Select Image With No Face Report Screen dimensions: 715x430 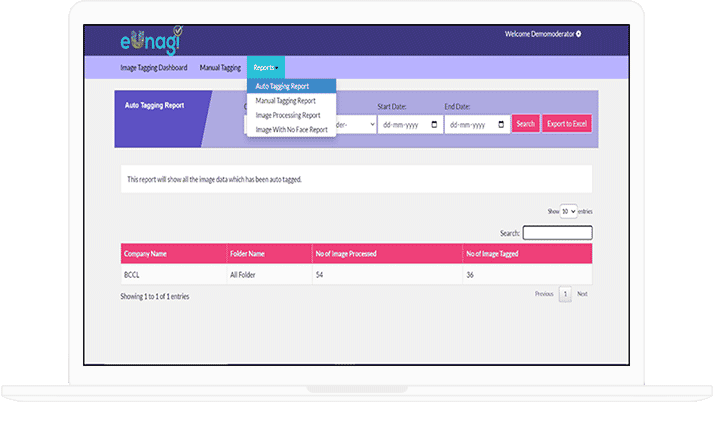(291, 130)
